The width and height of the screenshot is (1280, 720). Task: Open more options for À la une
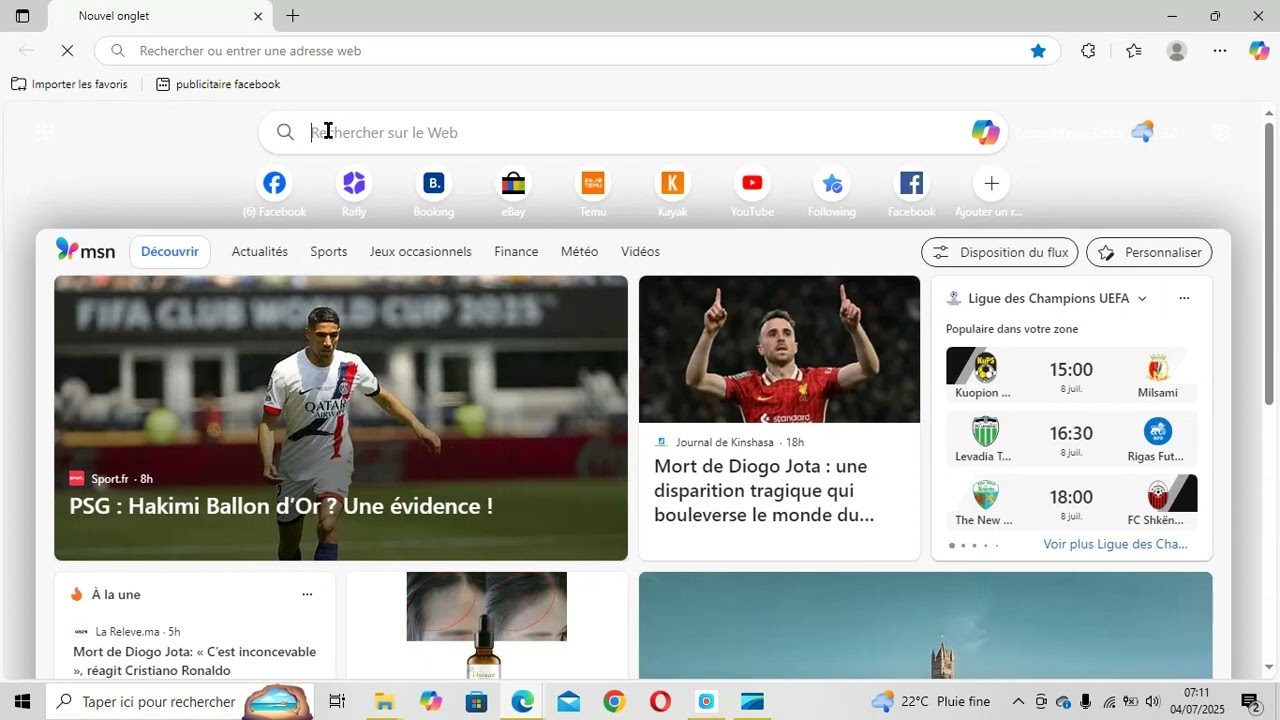[x=307, y=594]
